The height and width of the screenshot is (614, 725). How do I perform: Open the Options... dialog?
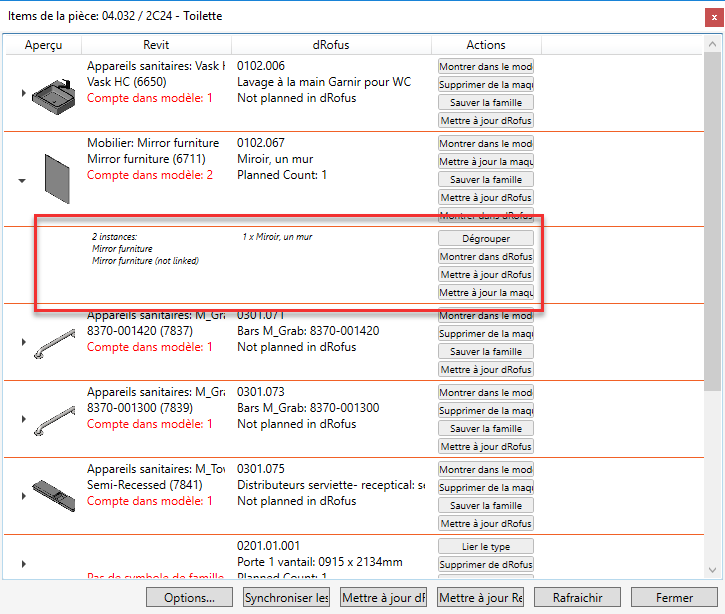190,598
